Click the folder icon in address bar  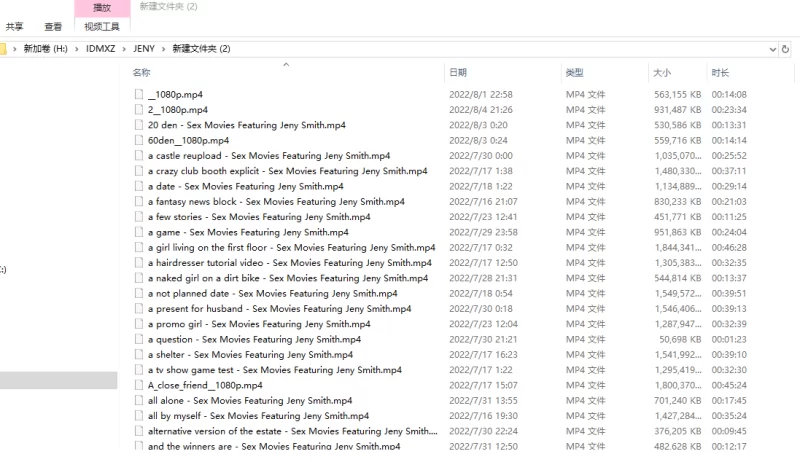point(3,48)
